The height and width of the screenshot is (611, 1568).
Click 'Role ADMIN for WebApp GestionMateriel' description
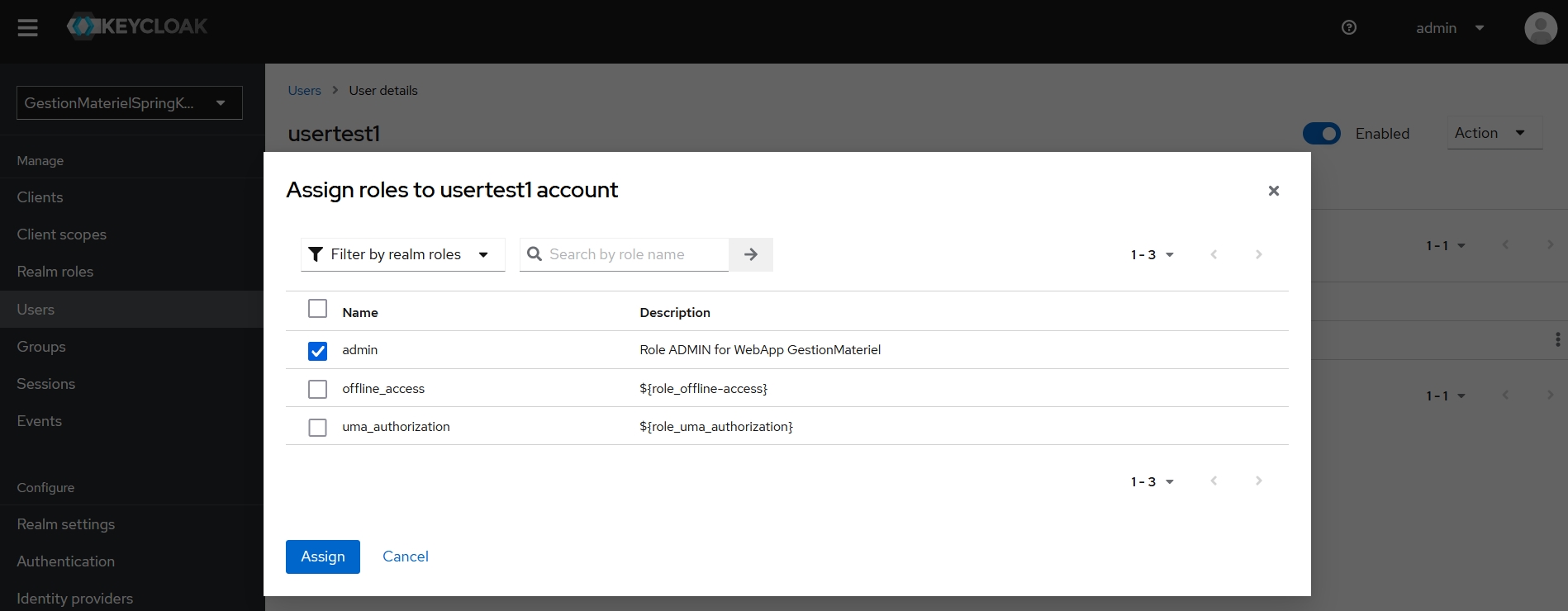click(x=760, y=350)
